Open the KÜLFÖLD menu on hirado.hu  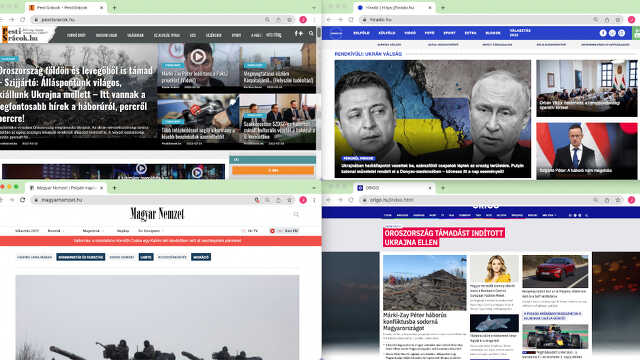(x=387, y=33)
